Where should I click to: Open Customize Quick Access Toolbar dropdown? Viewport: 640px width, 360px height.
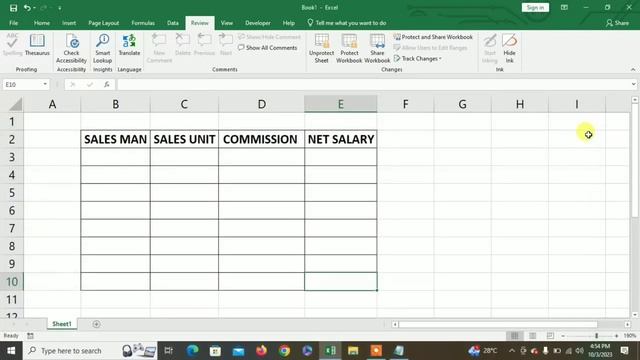click(60, 8)
